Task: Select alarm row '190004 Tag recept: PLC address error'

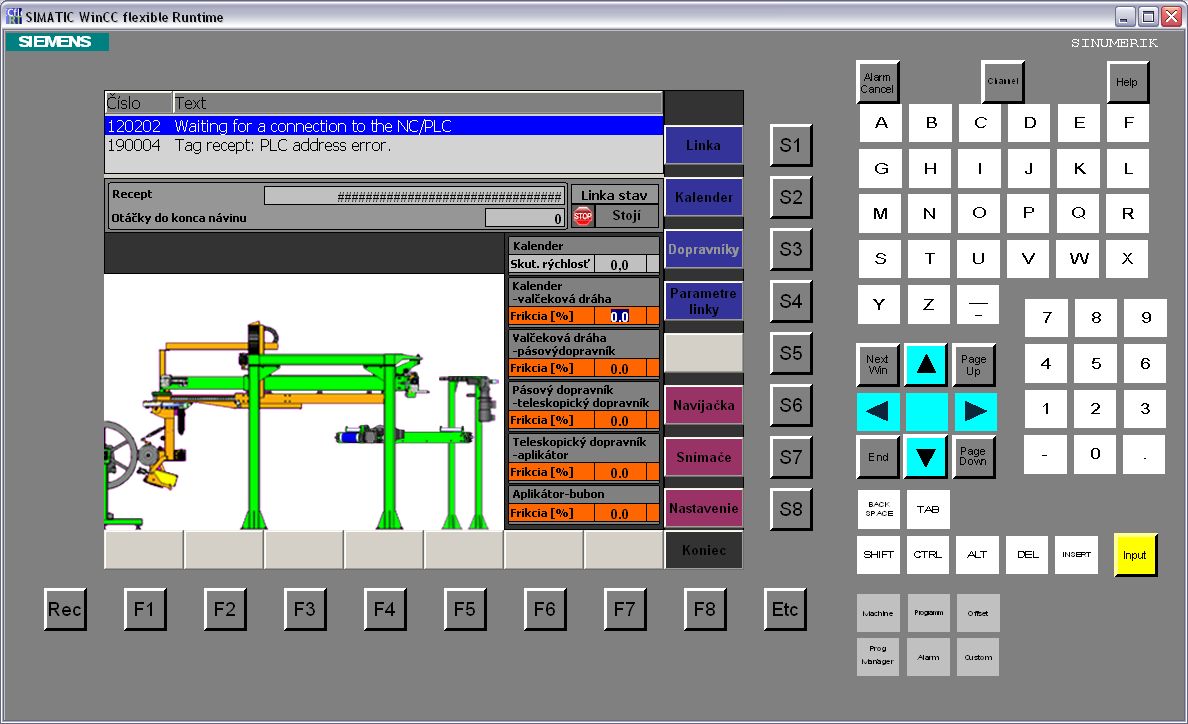Action: pyautogui.click(x=383, y=145)
